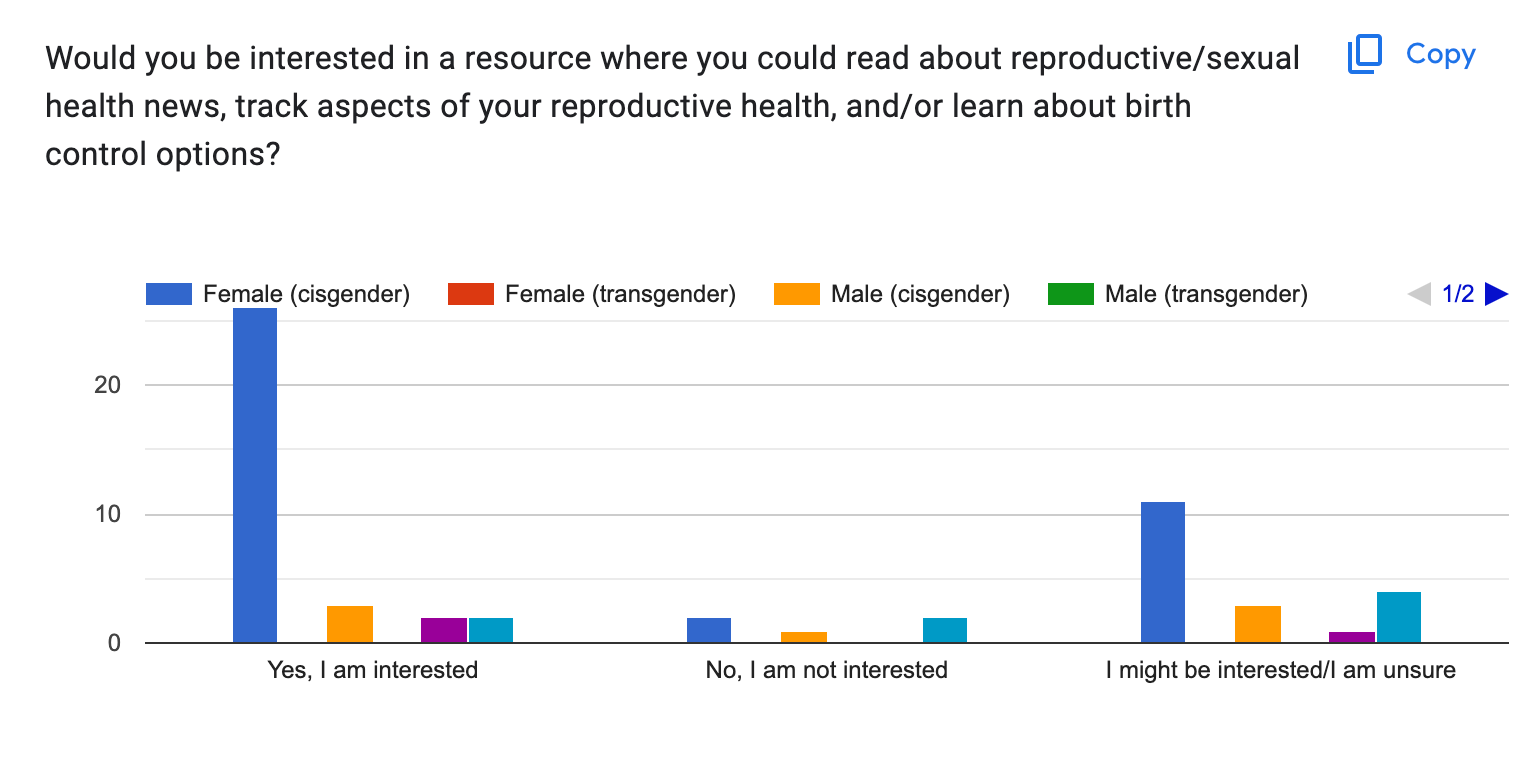Image resolution: width=1526 pixels, height=782 pixels.
Task: Go to next legend page arrow
Action: point(1497,294)
